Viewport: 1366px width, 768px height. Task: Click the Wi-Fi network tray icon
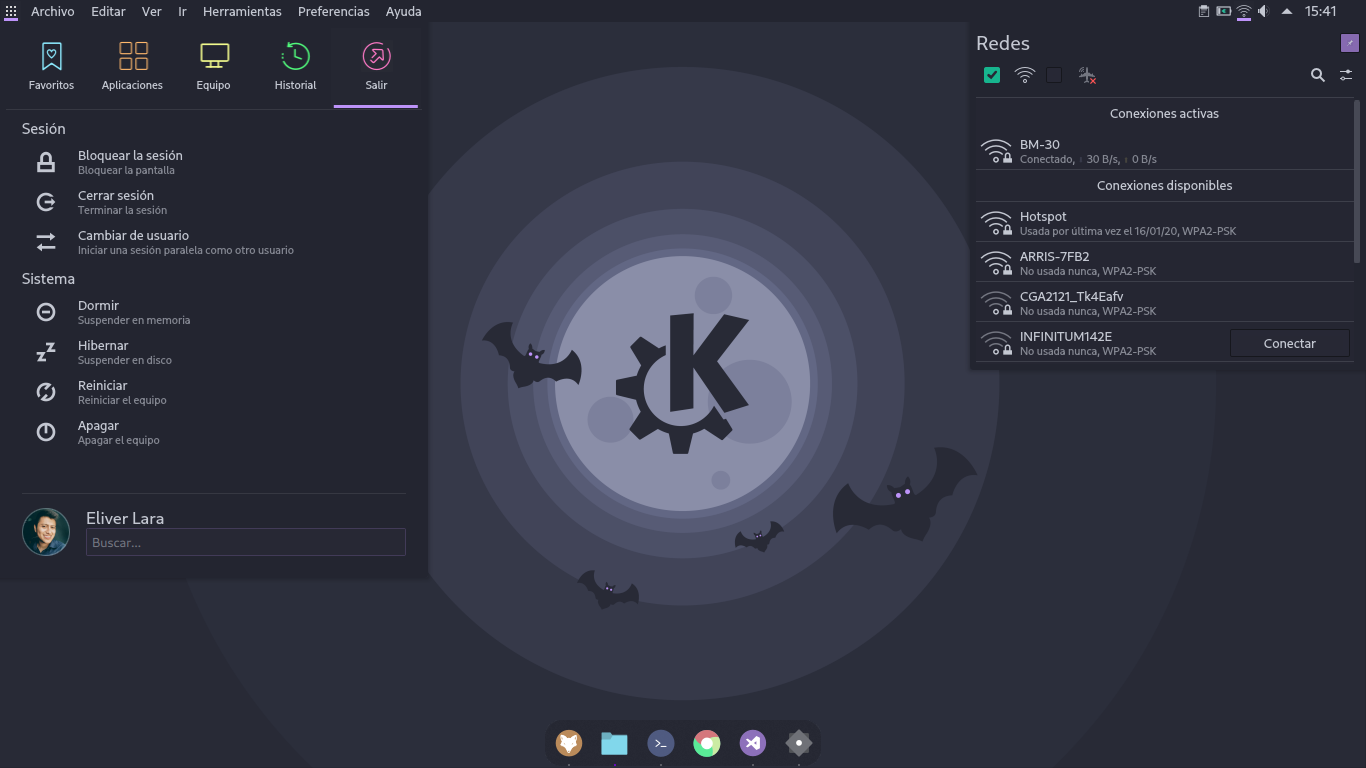(x=1244, y=11)
